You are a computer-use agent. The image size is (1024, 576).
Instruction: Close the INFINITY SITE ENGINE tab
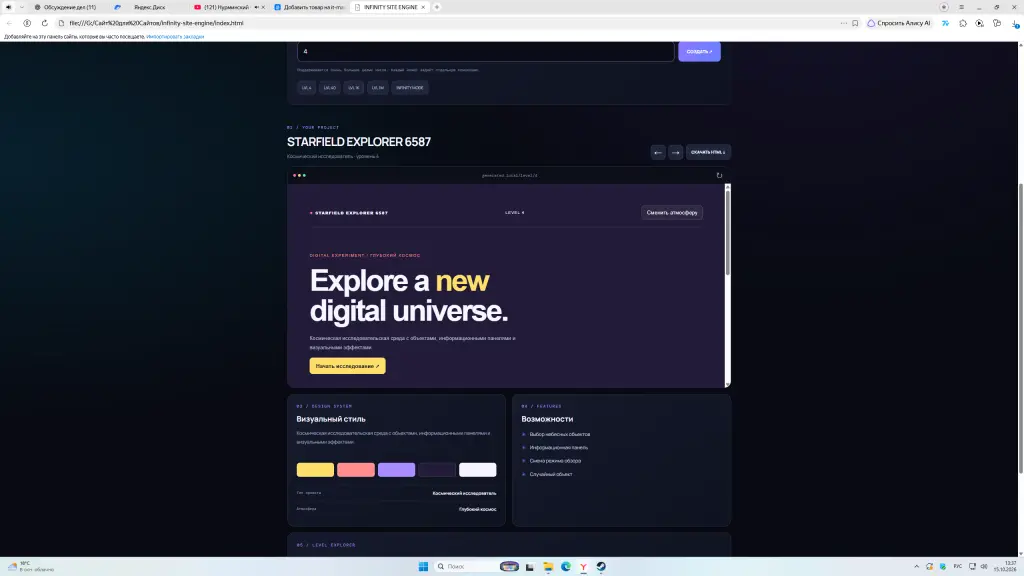click(x=423, y=7)
